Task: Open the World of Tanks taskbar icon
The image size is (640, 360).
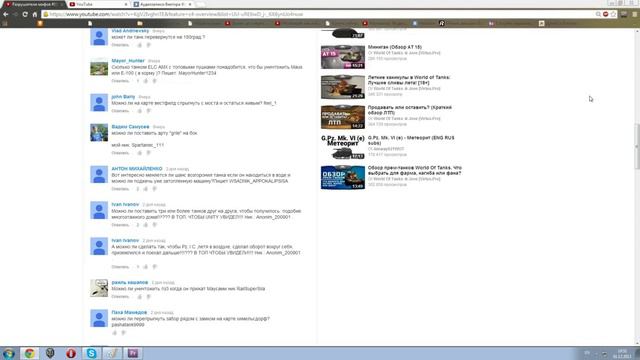Action: [50, 353]
